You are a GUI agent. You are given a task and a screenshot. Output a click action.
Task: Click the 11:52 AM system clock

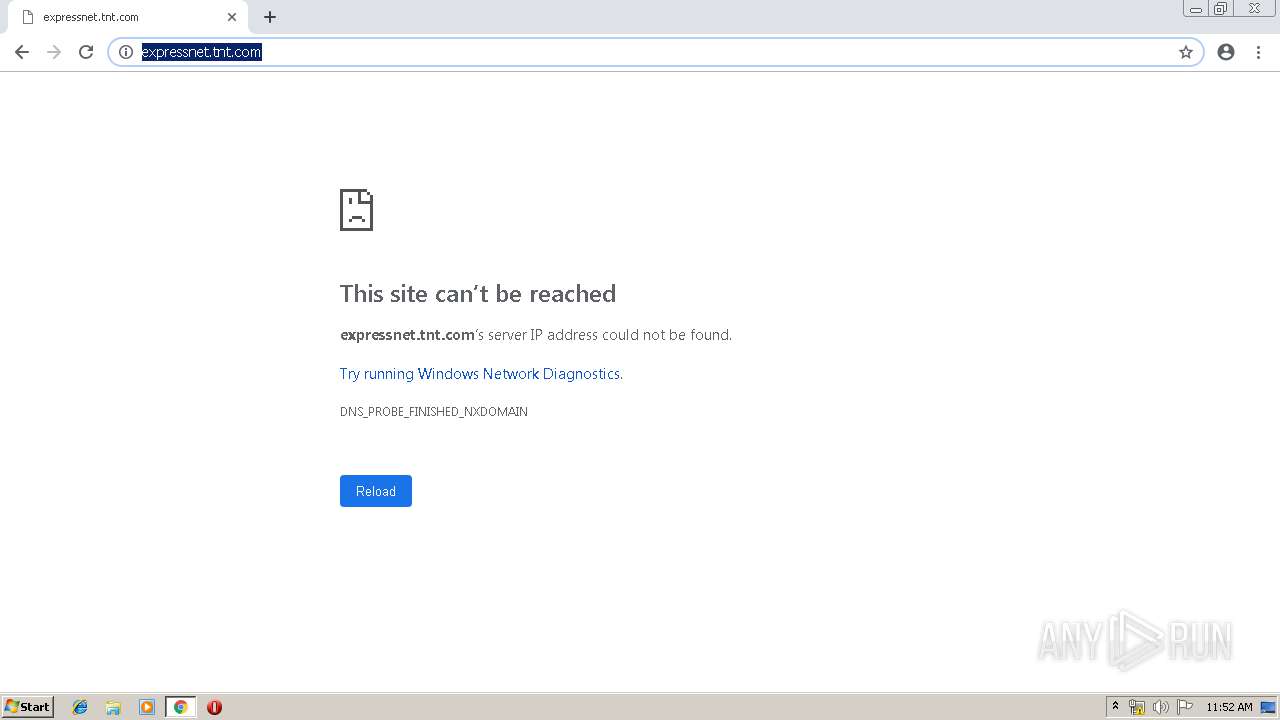(1229, 707)
